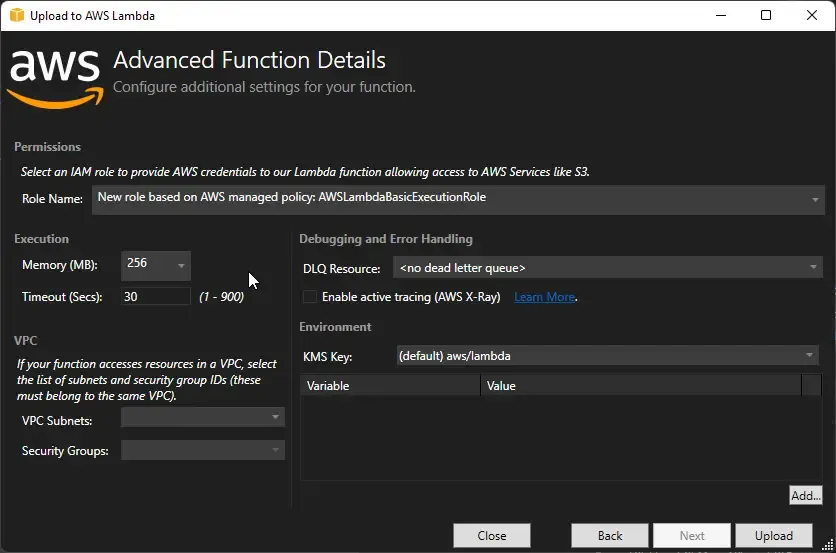Click the 'Permissions' section label
836x553 pixels.
pyautogui.click(x=47, y=147)
